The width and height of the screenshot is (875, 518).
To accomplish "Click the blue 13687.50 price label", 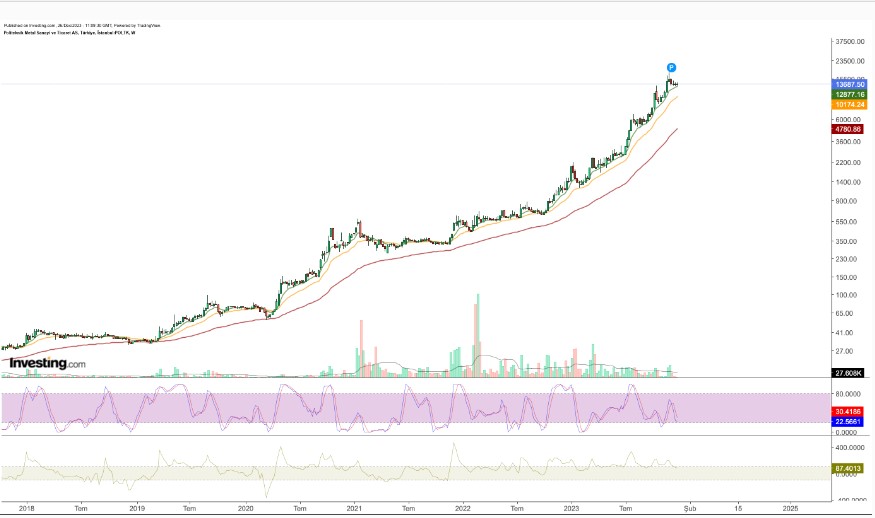I will 850,85.
